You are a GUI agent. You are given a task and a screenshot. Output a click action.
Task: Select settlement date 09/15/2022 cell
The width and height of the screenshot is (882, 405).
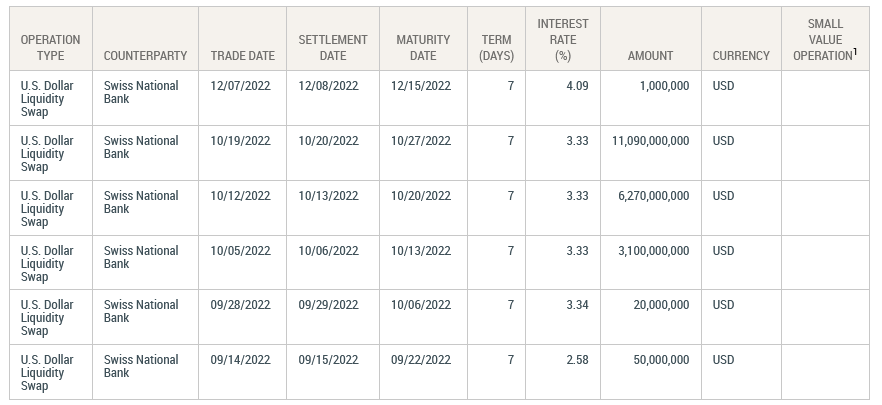point(333,372)
